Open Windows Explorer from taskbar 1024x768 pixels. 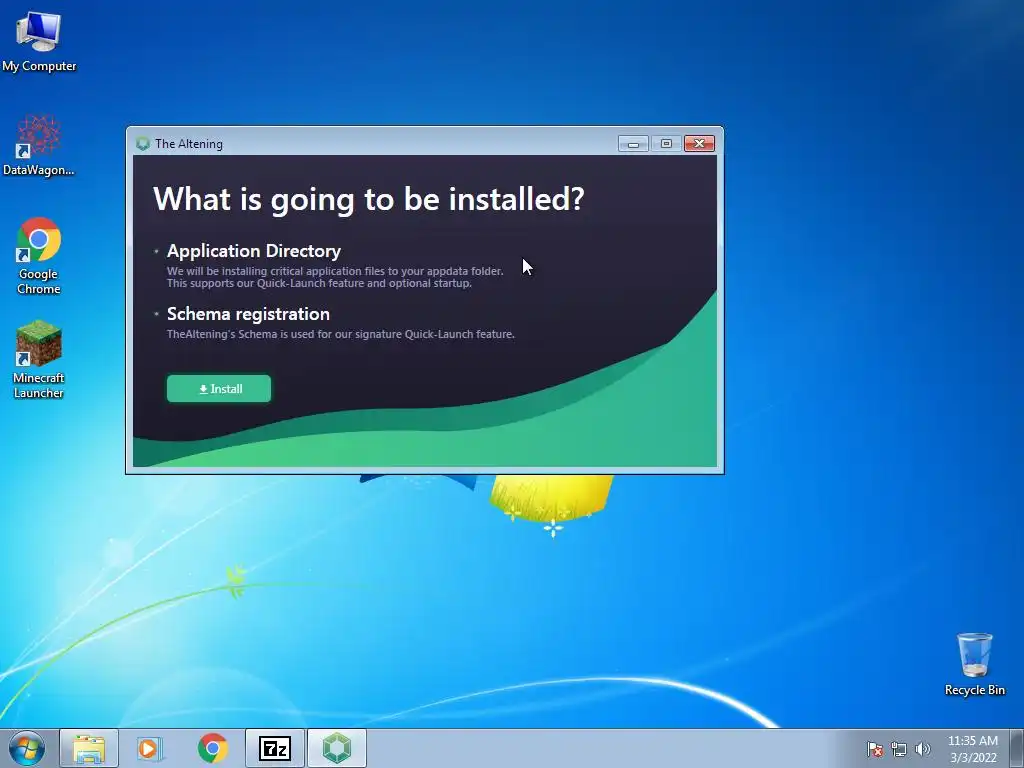click(89, 748)
